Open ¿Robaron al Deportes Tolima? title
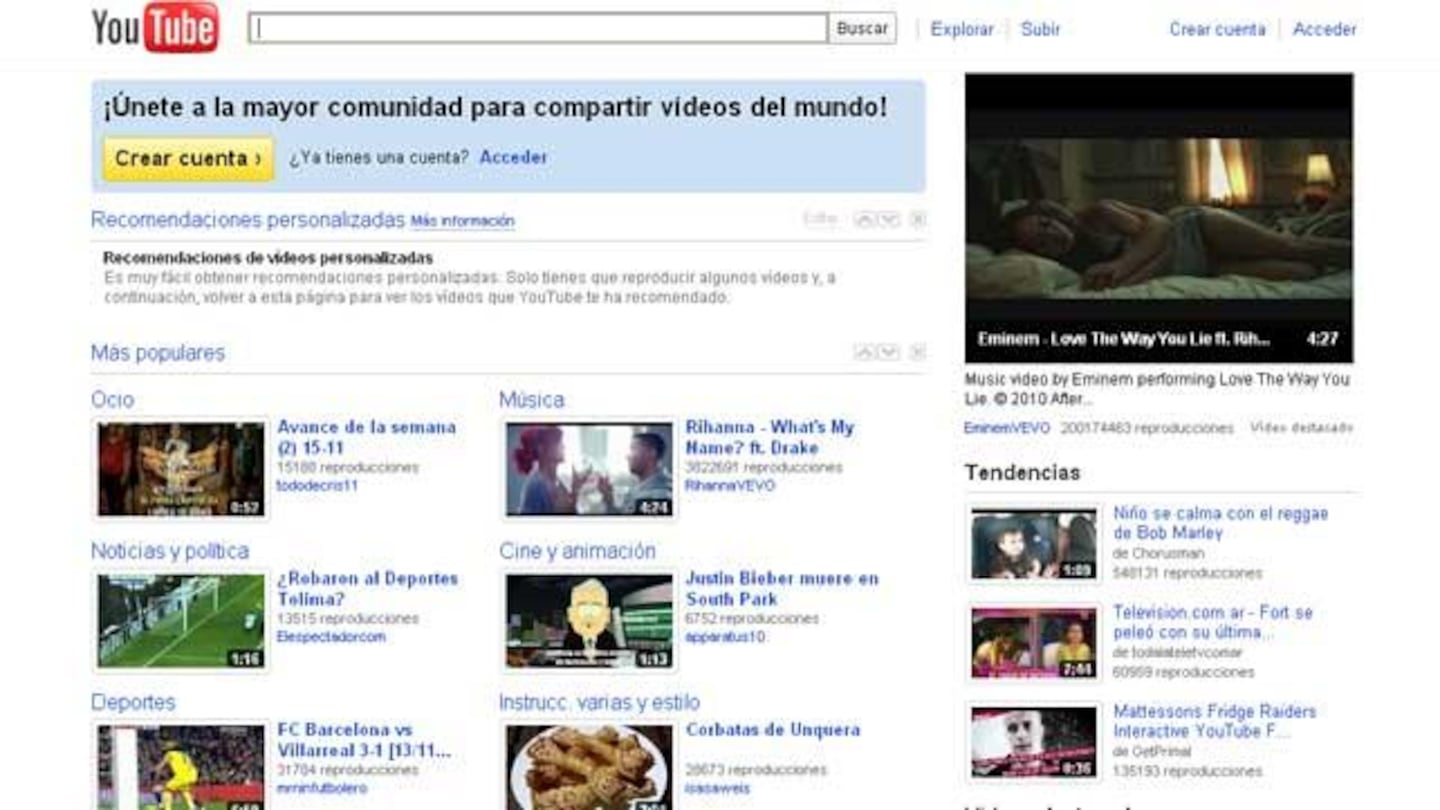 click(x=367, y=588)
